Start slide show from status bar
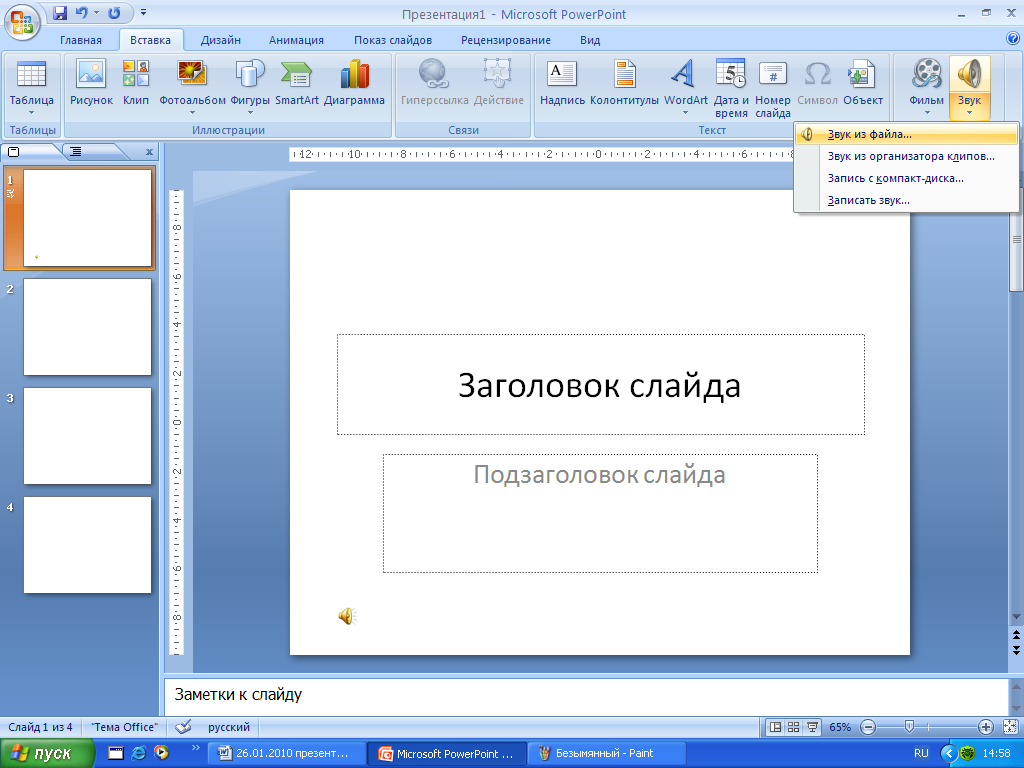This screenshot has height=768, width=1024. 812,727
